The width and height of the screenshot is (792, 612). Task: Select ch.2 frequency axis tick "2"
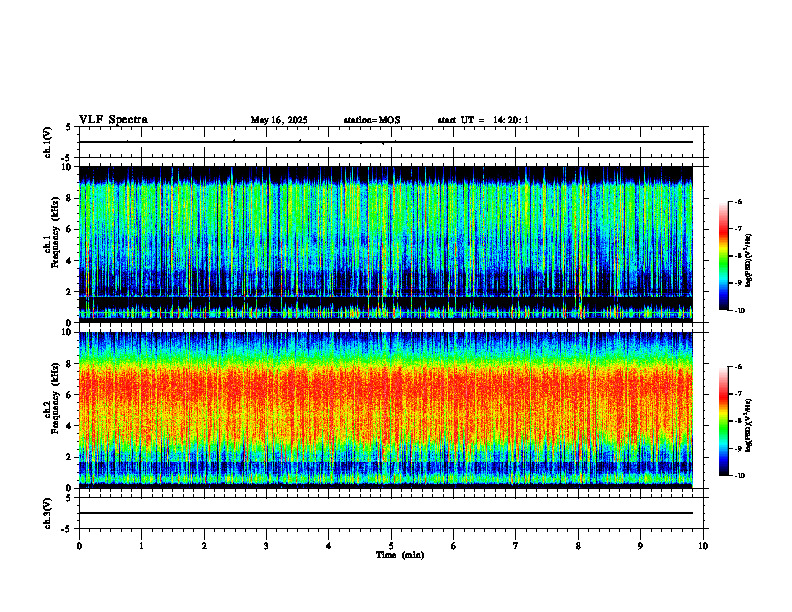point(70,457)
